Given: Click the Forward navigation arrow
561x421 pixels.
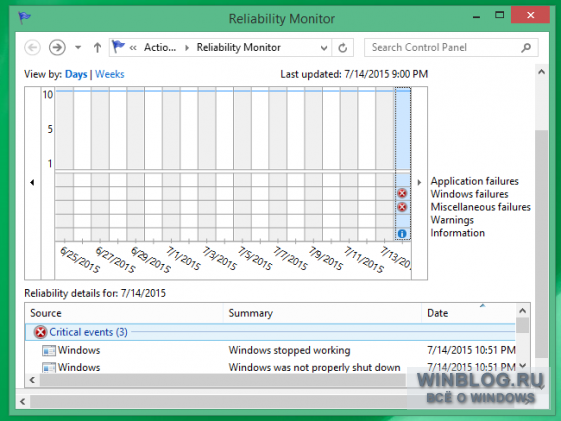Looking at the screenshot, I should coord(57,47).
